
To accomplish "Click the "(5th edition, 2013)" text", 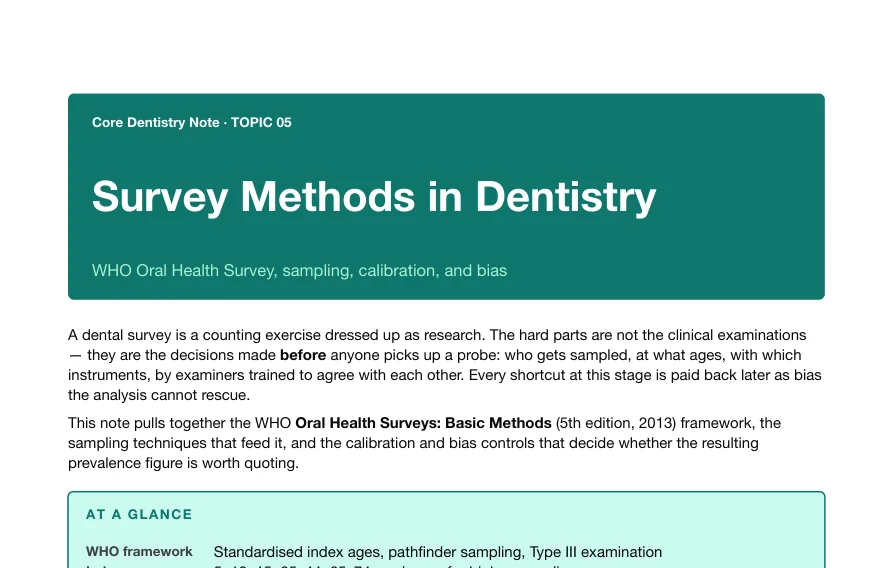I will point(616,423).
